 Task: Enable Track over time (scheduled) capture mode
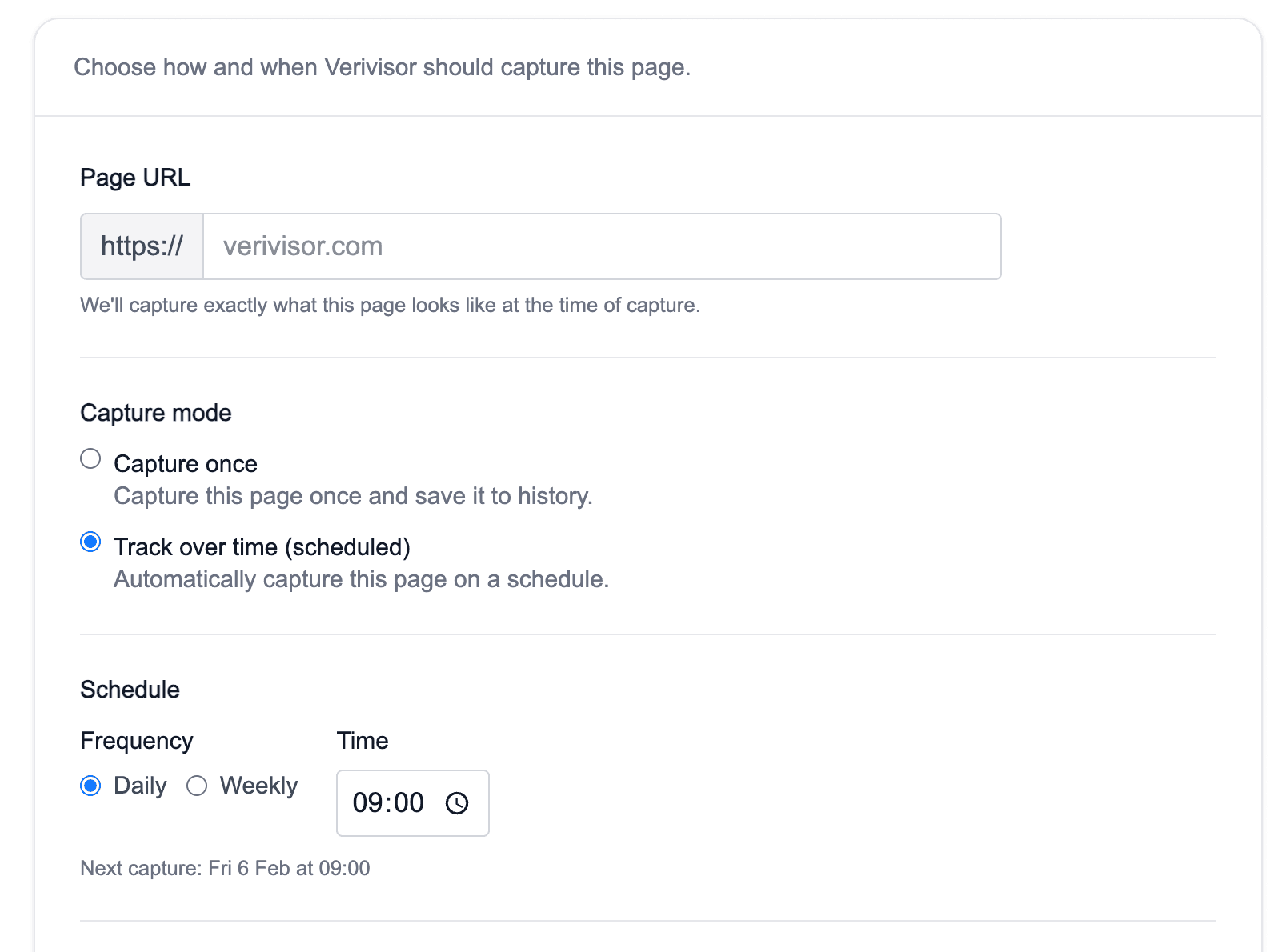click(90, 542)
